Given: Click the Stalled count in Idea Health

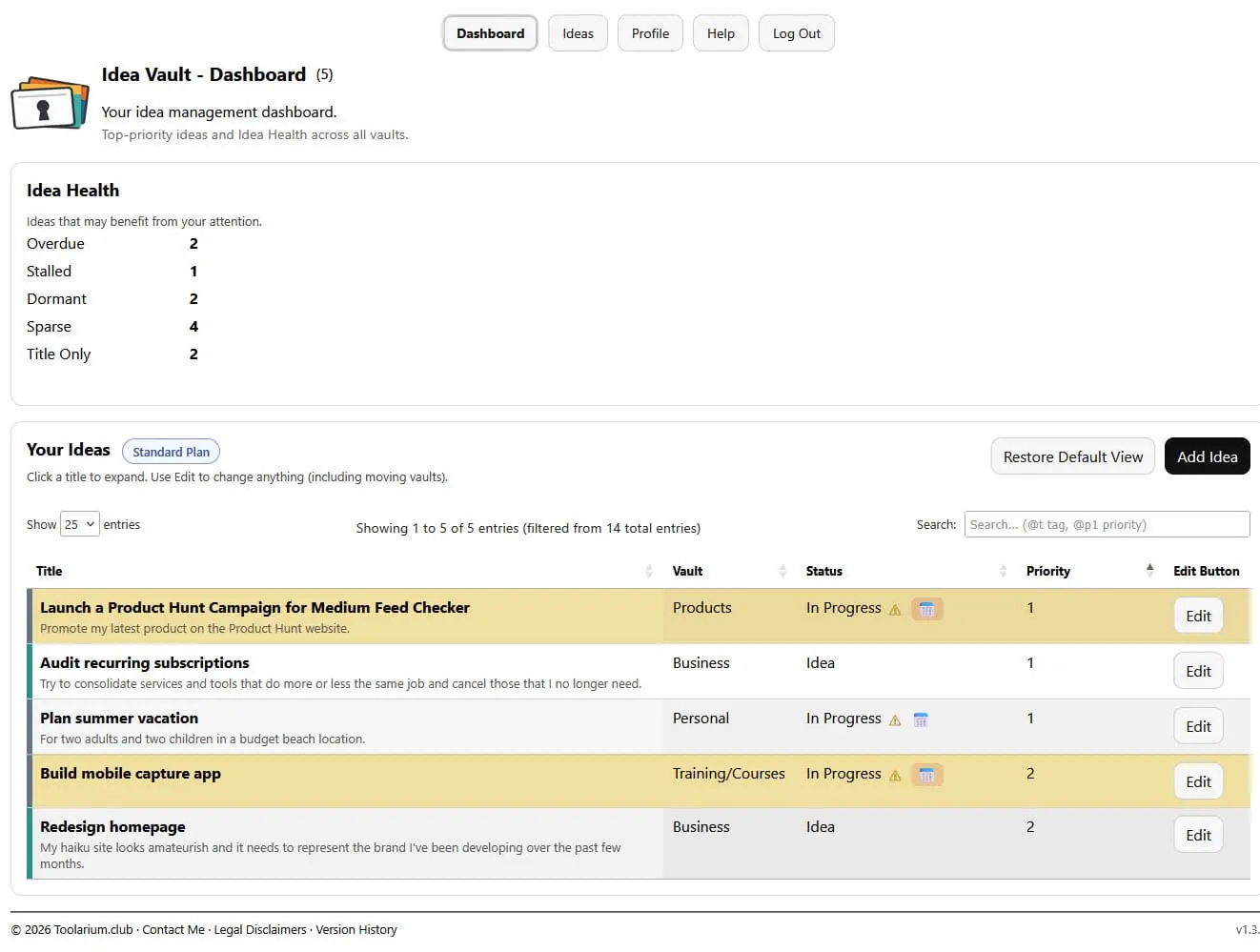Looking at the screenshot, I should click(x=193, y=271).
